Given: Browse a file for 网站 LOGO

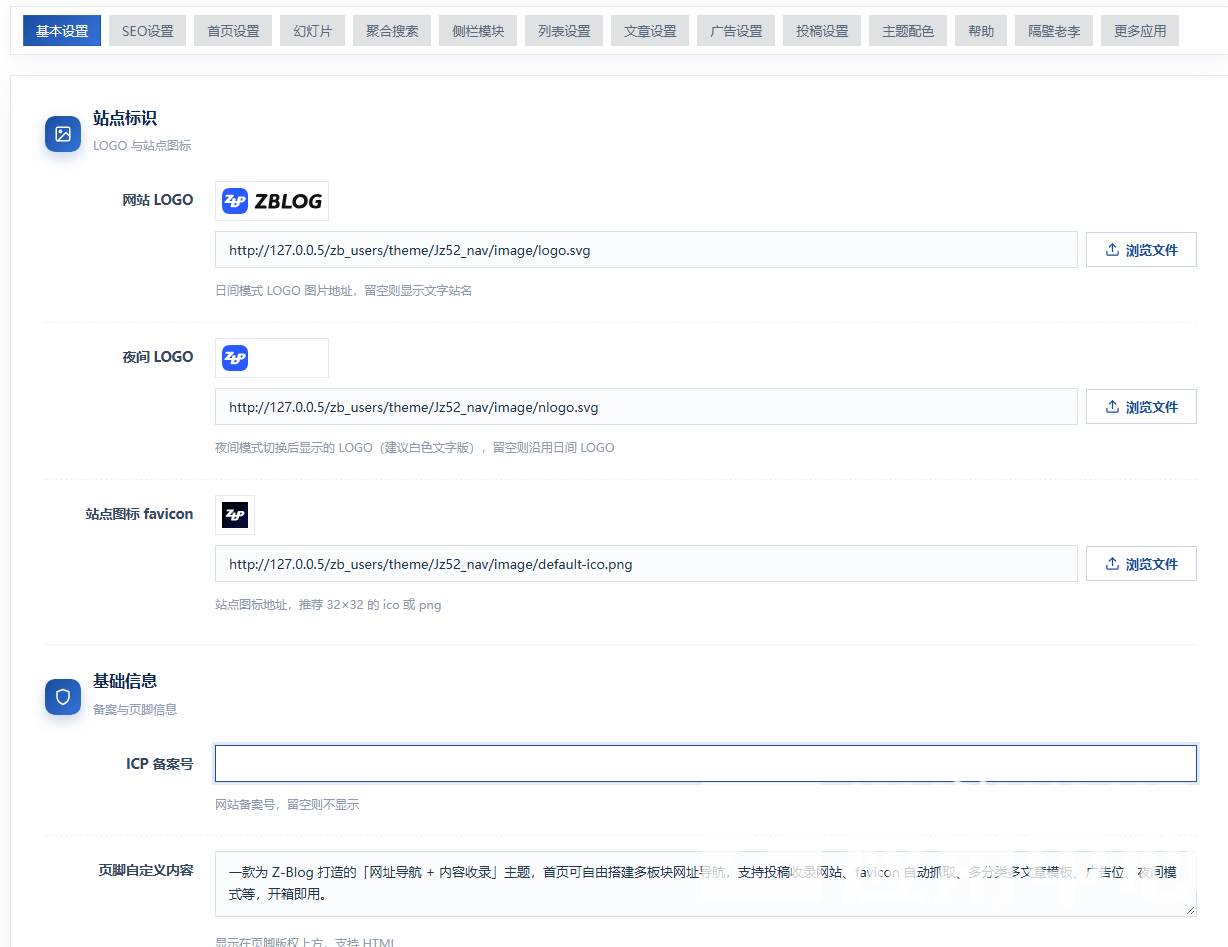Looking at the screenshot, I should (1141, 250).
